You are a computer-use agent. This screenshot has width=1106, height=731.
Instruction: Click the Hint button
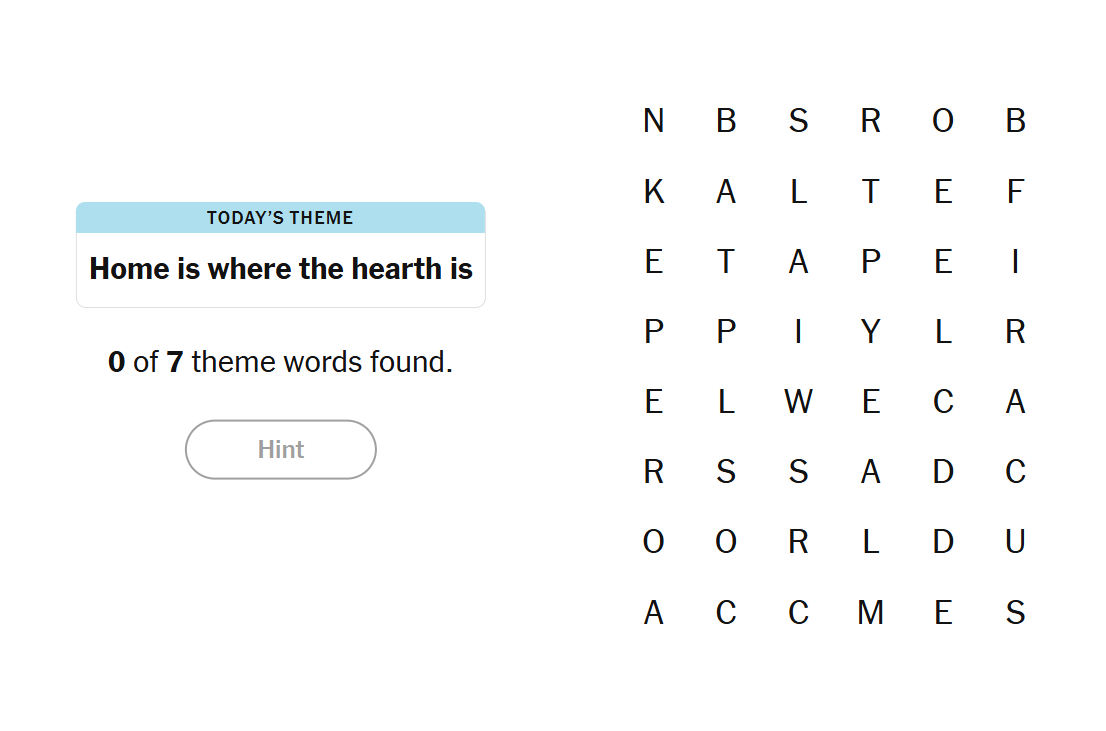coord(281,450)
